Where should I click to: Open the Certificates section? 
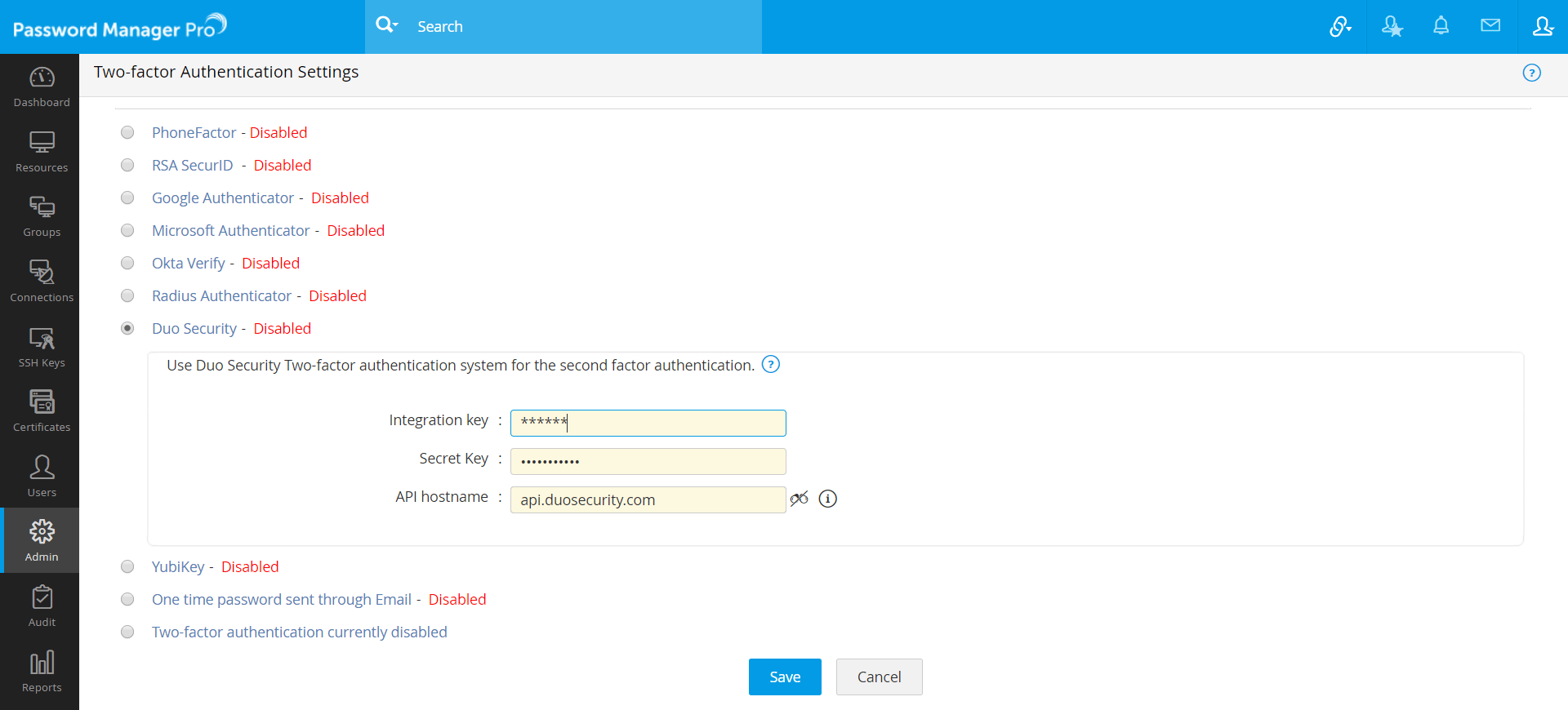pos(42,411)
